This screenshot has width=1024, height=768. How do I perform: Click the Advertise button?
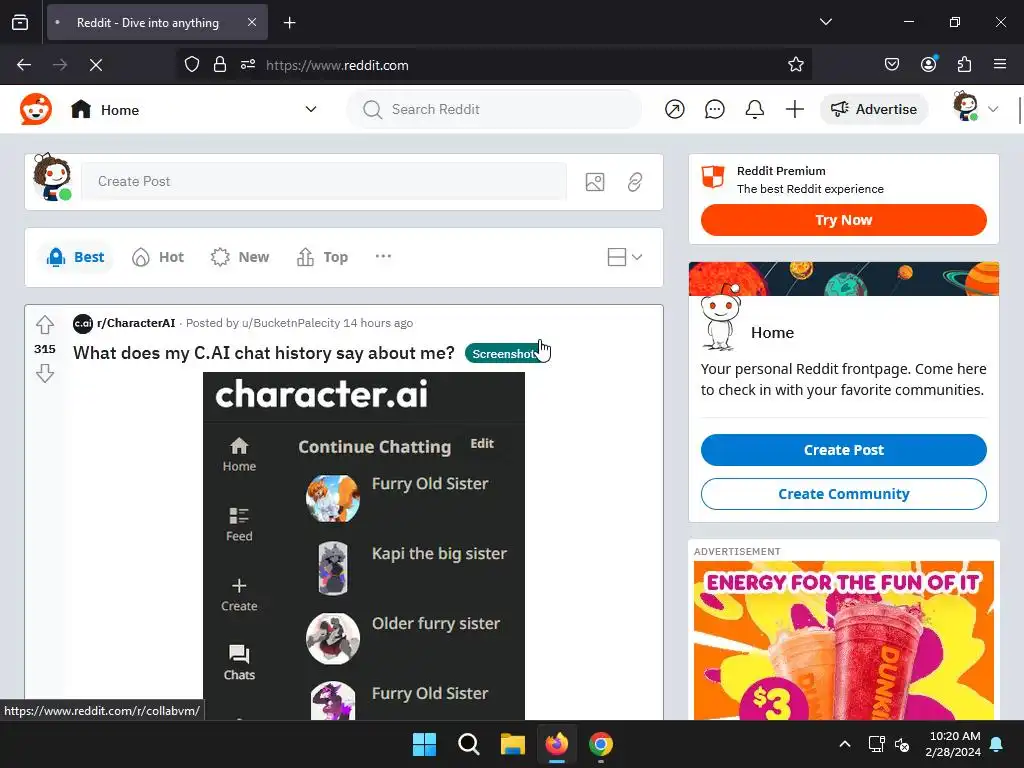click(x=874, y=109)
